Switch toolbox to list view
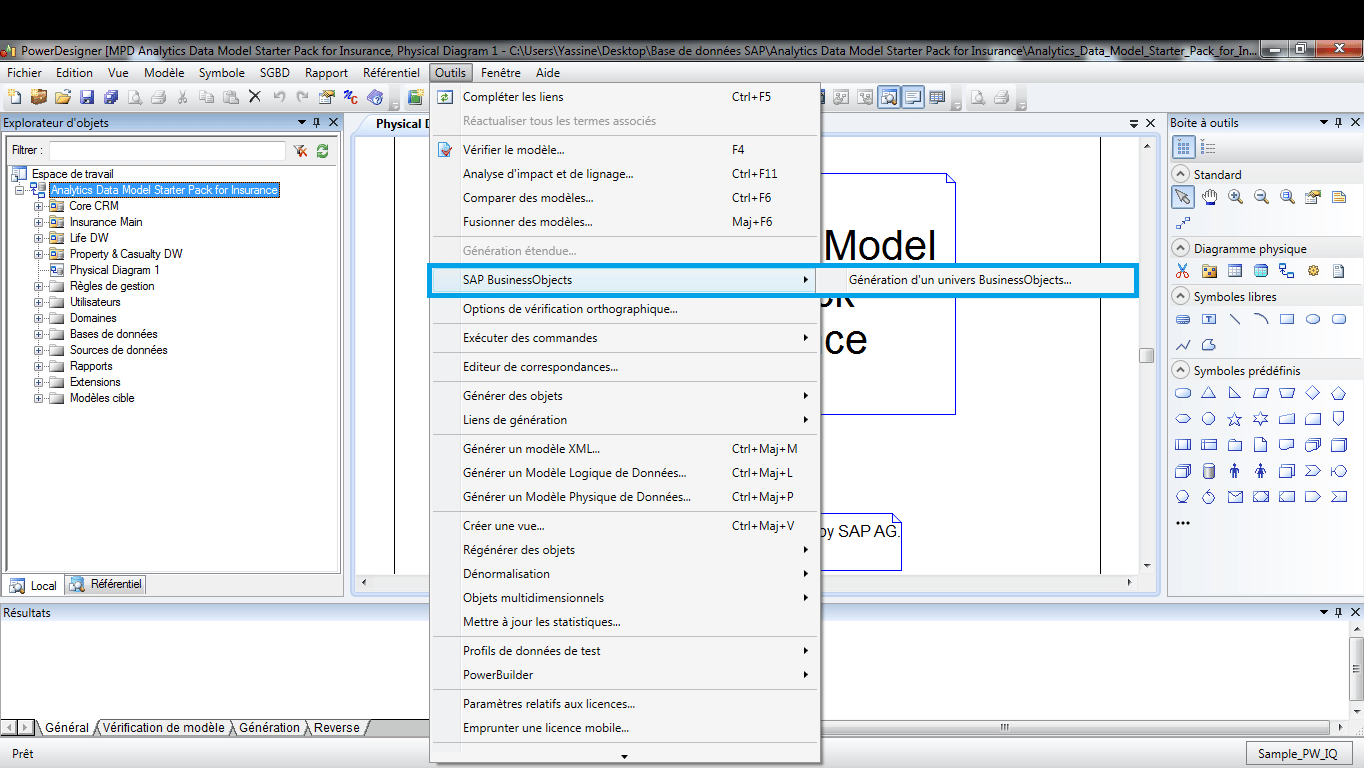The image size is (1364, 768). coord(1208,148)
